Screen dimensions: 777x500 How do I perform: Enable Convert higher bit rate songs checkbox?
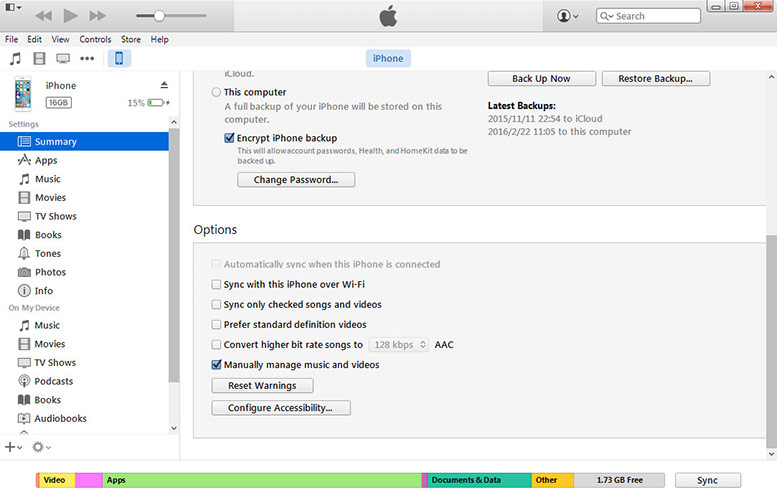click(x=216, y=344)
